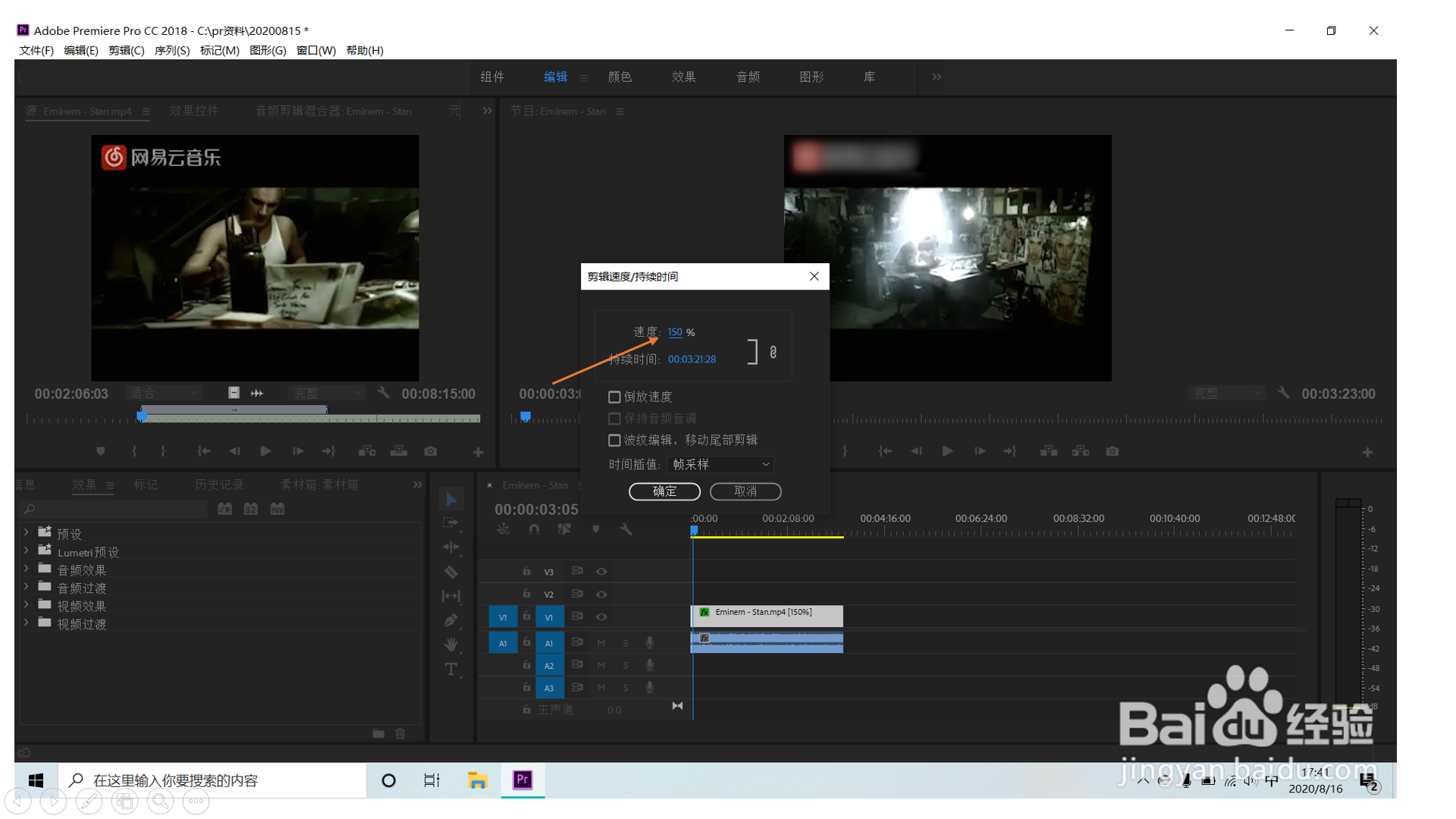Select the Type tool
Viewport: 1456px width, 819px height.
451,669
